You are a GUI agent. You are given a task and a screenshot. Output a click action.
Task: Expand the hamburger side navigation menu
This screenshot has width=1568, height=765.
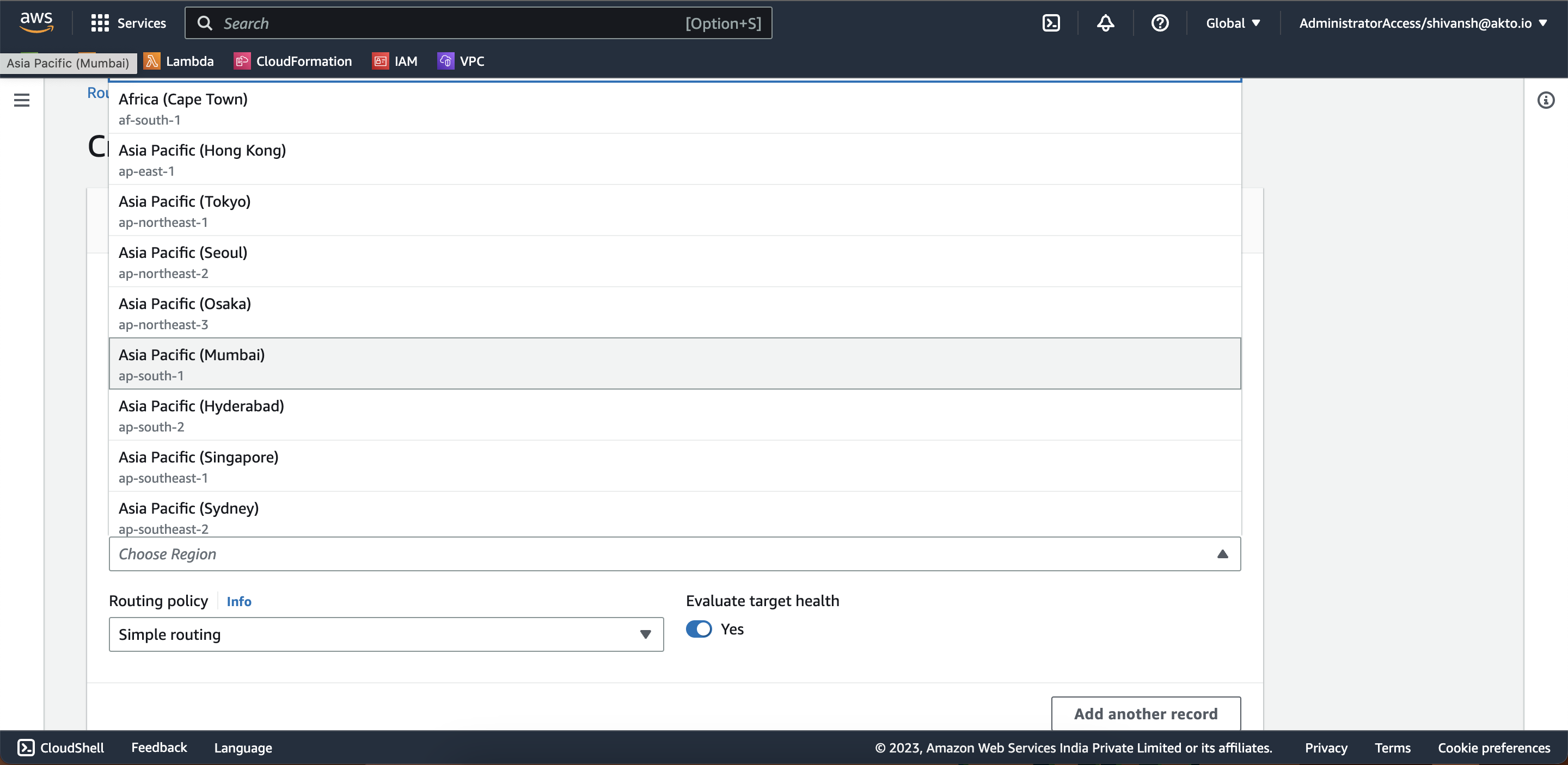pyautogui.click(x=22, y=100)
